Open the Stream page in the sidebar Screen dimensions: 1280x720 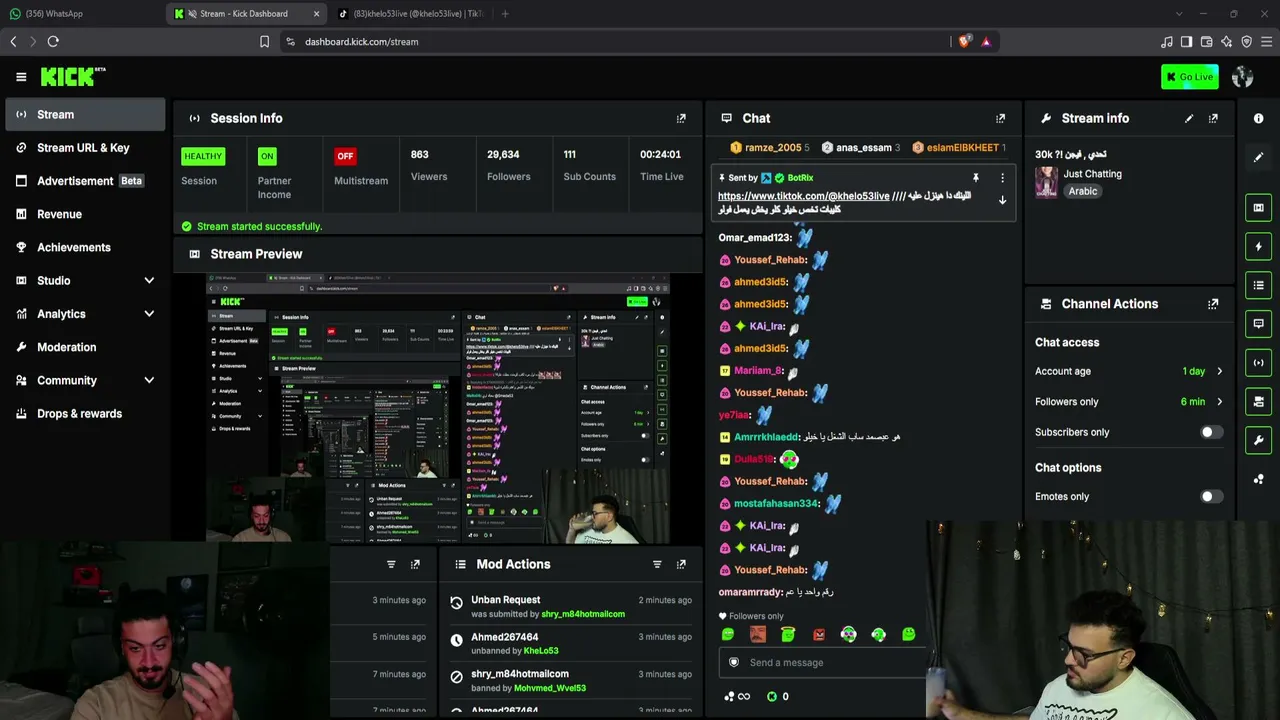[x=85, y=115]
